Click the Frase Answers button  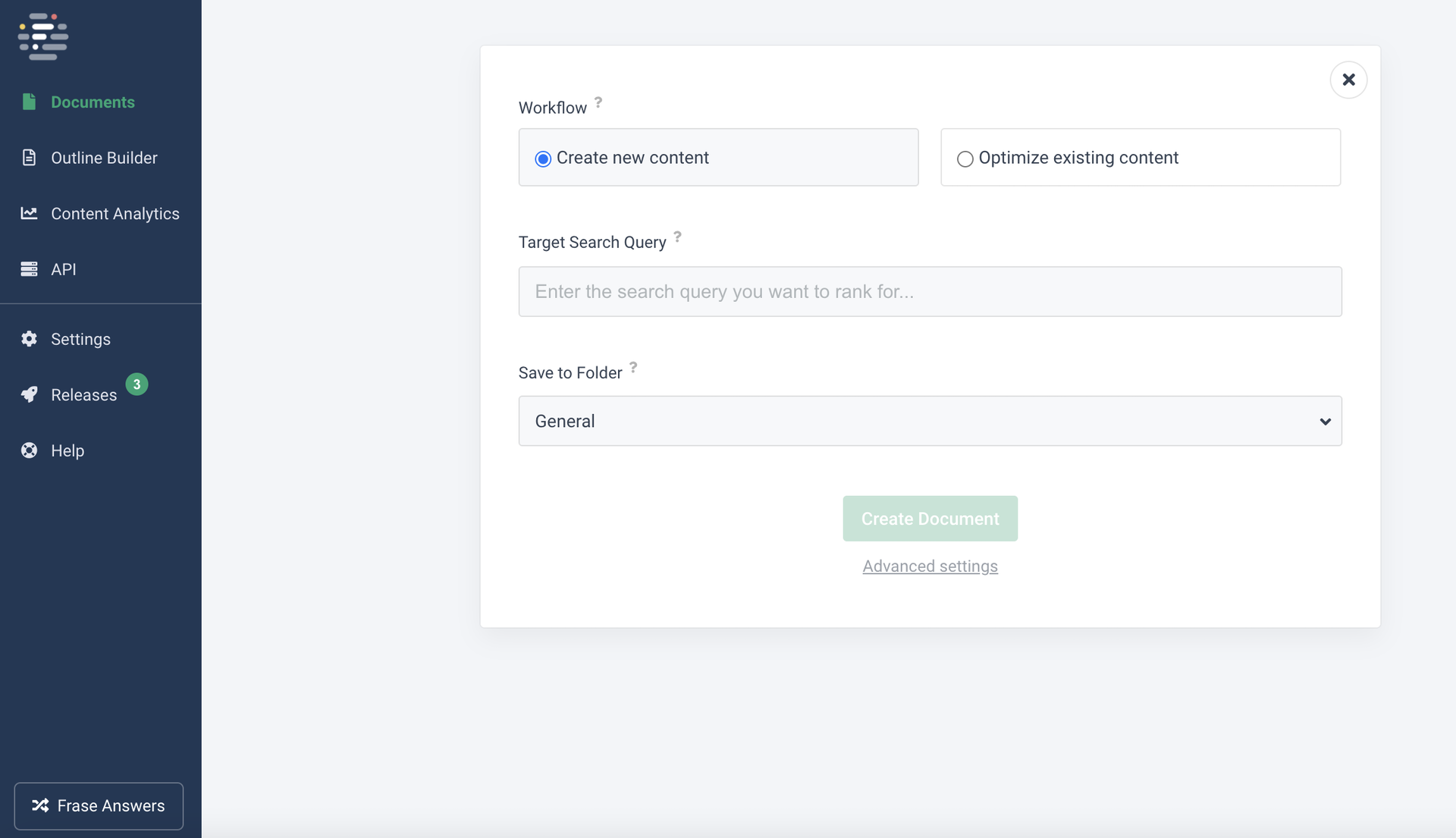click(x=99, y=805)
